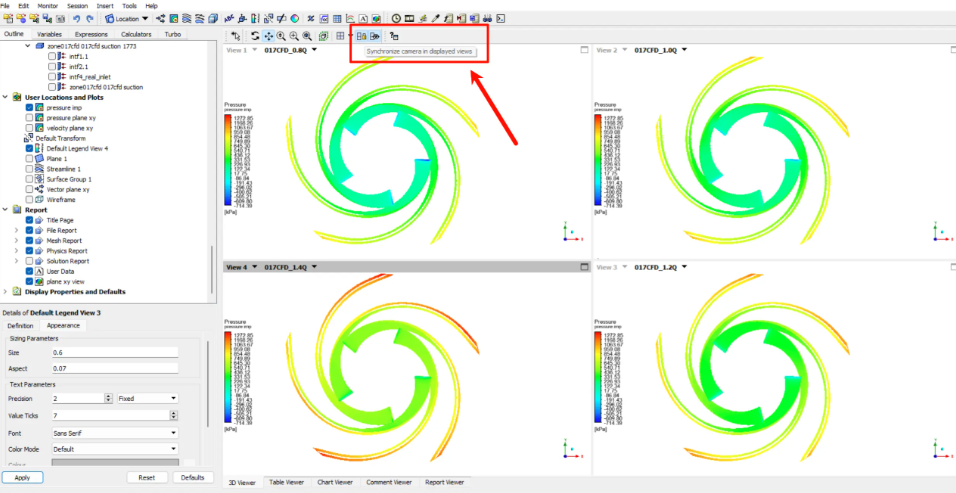
Task: Click the Size input field
Action: pyautogui.click(x=113, y=352)
